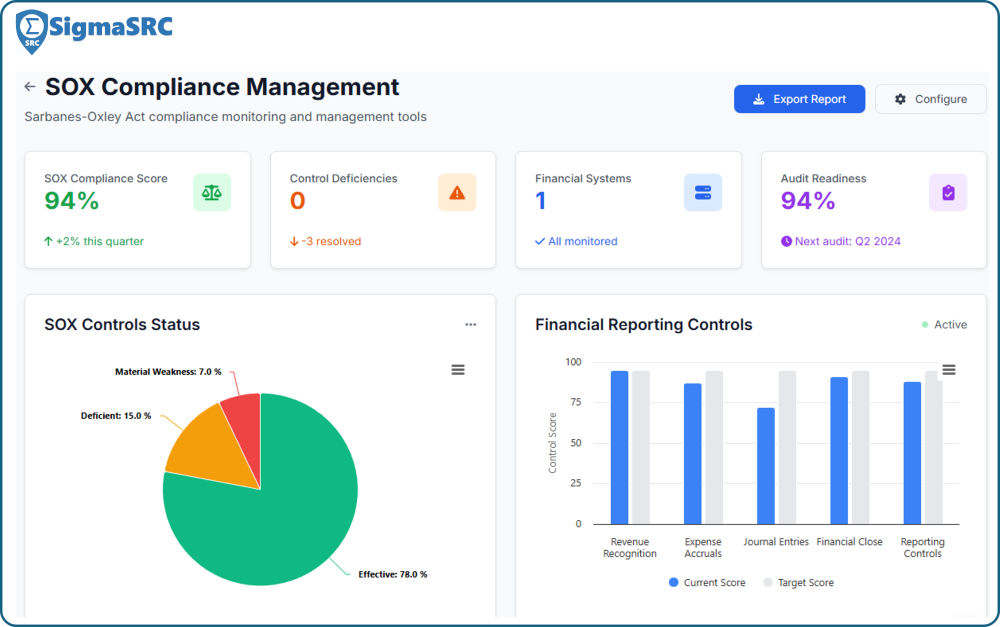Click the 'Material Weakness: 7.0 %' label
This screenshot has height=627, width=1000.
[168, 372]
